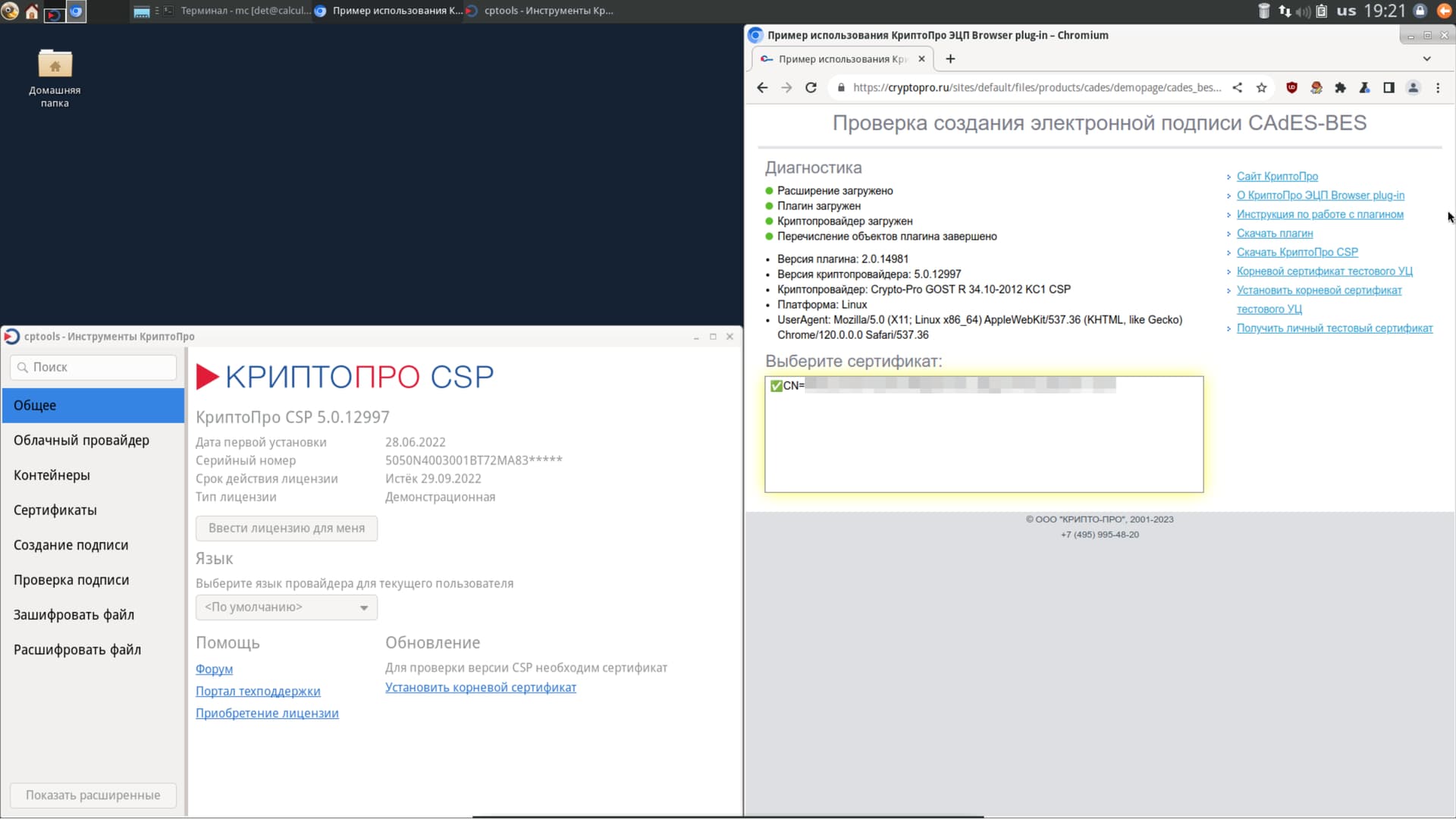Open the Chromium profile avatar
The width and height of the screenshot is (1456, 819).
click(x=1414, y=88)
